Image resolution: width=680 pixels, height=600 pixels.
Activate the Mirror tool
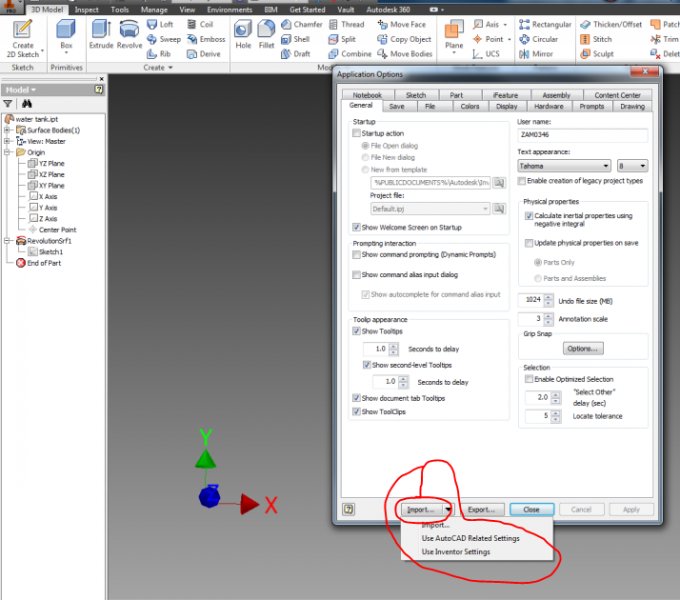(x=536, y=54)
